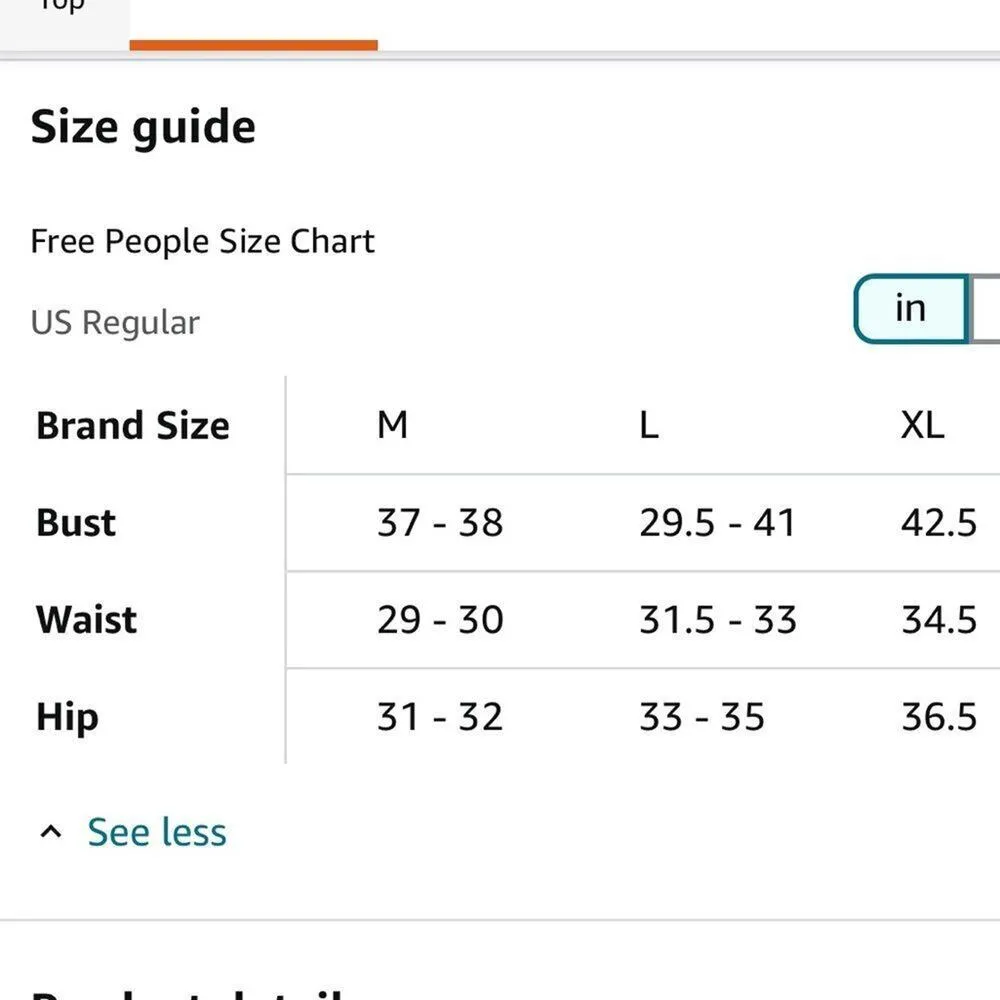Click the M bust cell "37 - 38"
1000x1000 pixels.
tap(440, 523)
